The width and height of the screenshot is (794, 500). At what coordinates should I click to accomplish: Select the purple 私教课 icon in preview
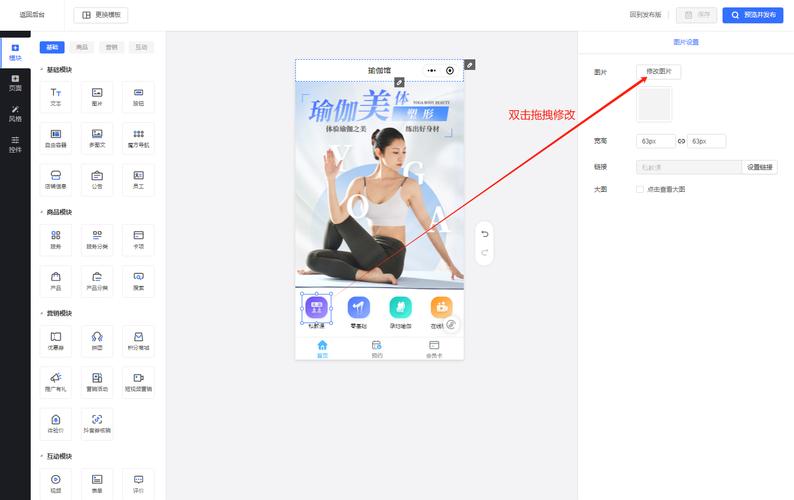pos(316,307)
